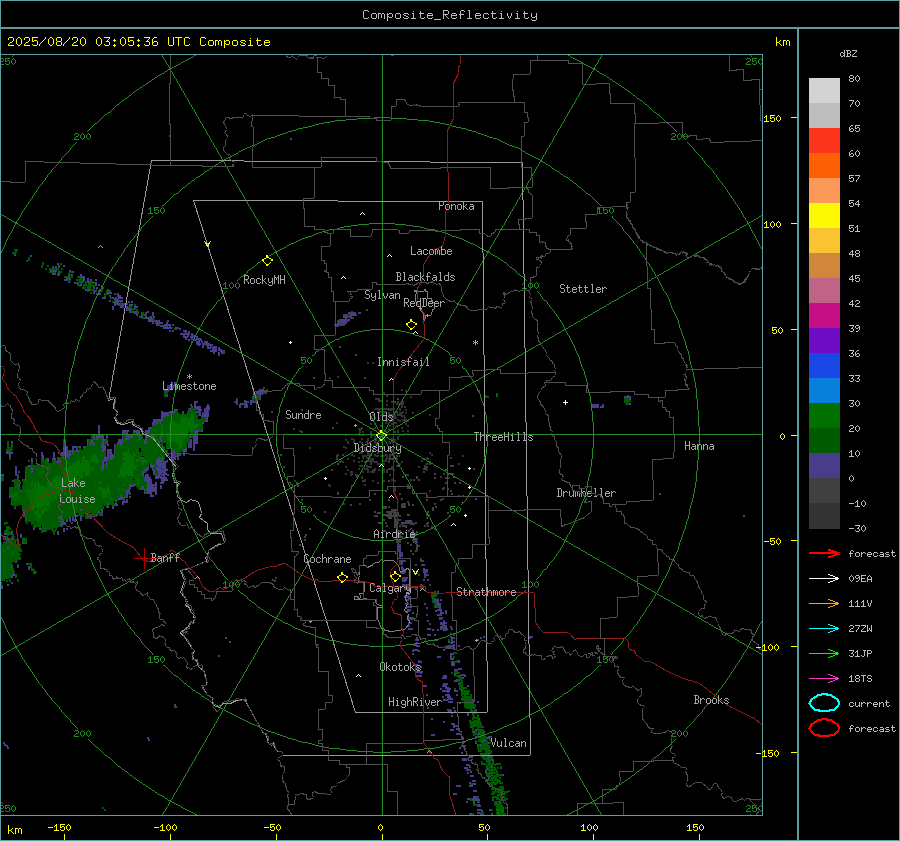Click the white plus marker west of Hanna
This screenshot has width=900, height=841.
coord(565,402)
